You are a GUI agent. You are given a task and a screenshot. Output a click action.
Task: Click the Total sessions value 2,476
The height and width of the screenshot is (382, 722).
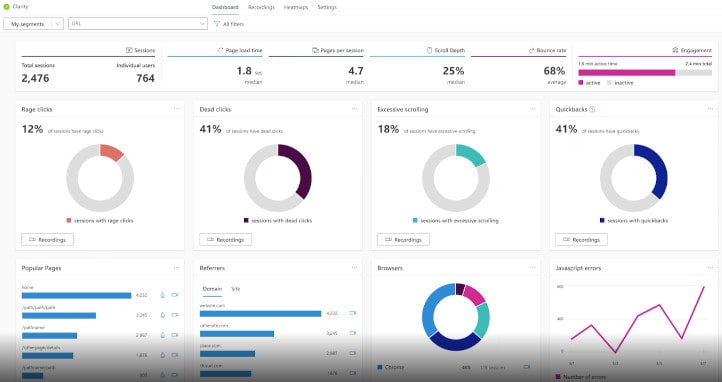(x=35, y=78)
